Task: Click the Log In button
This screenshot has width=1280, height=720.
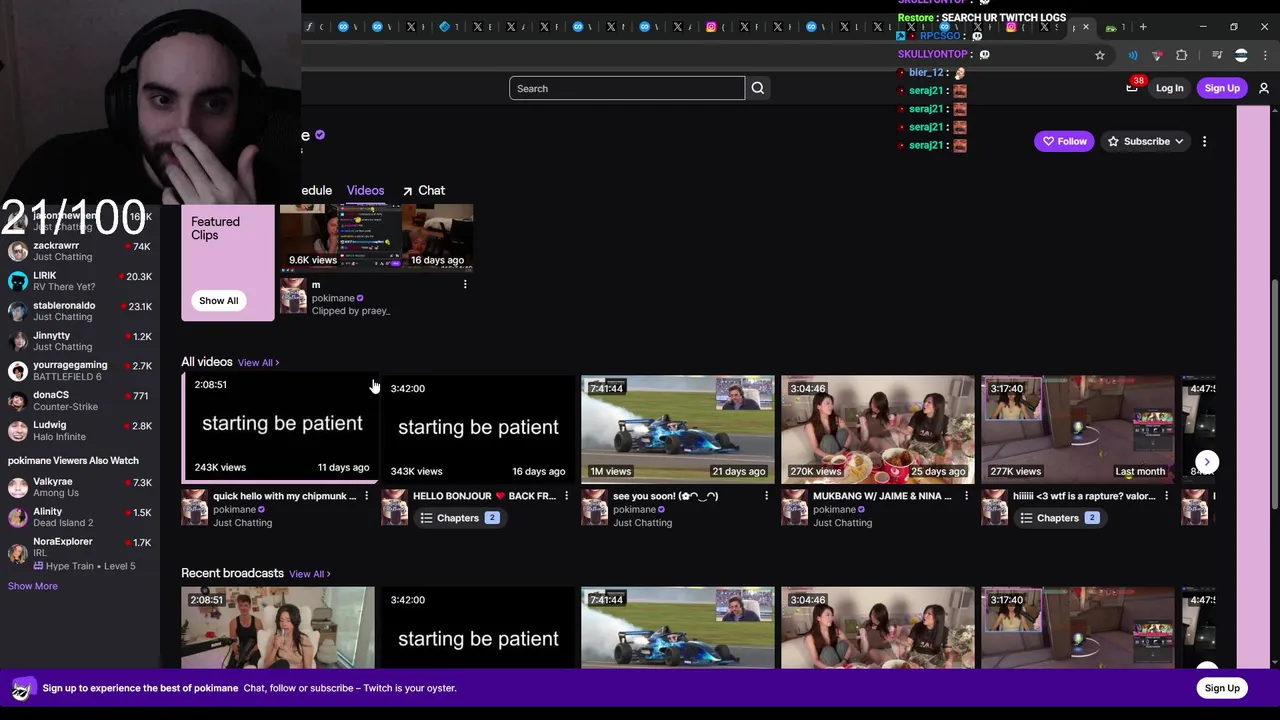Action: coord(1169,88)
